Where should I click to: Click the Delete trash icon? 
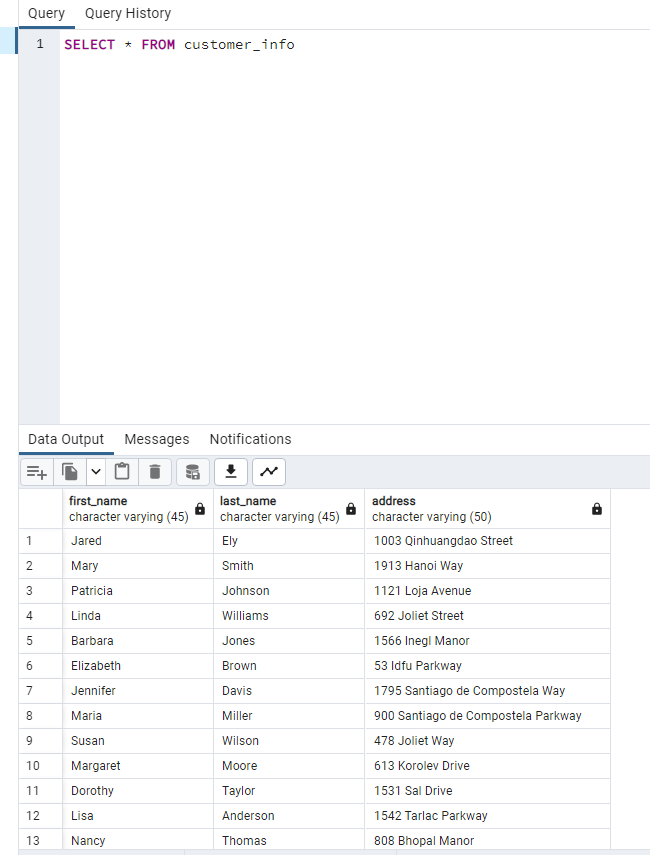[155, 472]
